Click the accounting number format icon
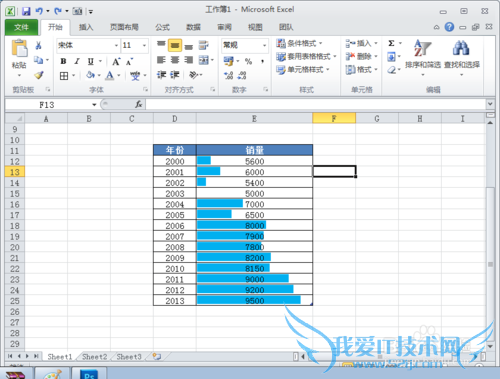This screenshot has width=500, height=379. click(228, 61)
